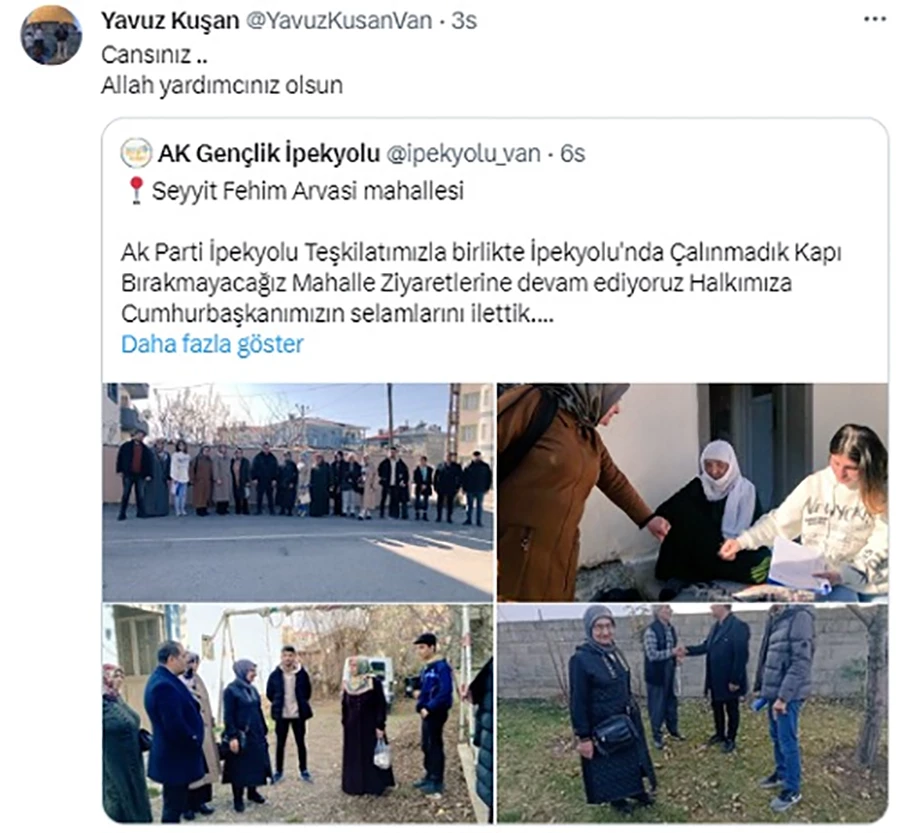Click the AK Gençlik İpekyolu account avatar
The height and width of the screenshot is (833, 900).
pos(136,153)
